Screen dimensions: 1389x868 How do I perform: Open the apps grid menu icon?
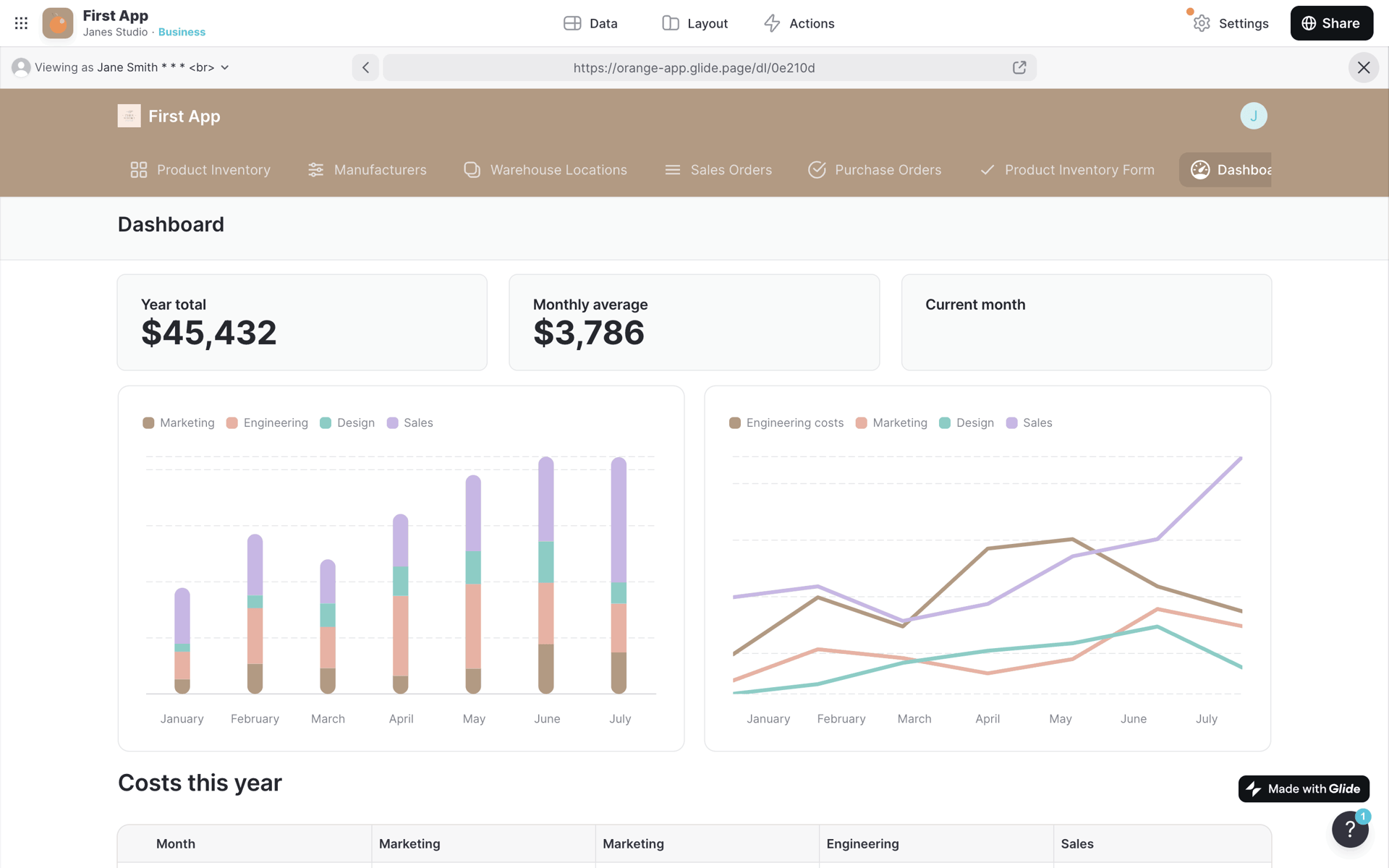[x=21, y=23]
